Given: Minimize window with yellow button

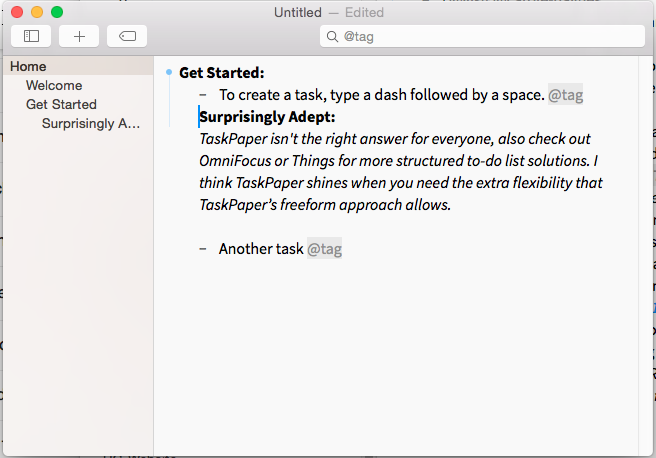Looking at the screenshot, I should 37,12.
